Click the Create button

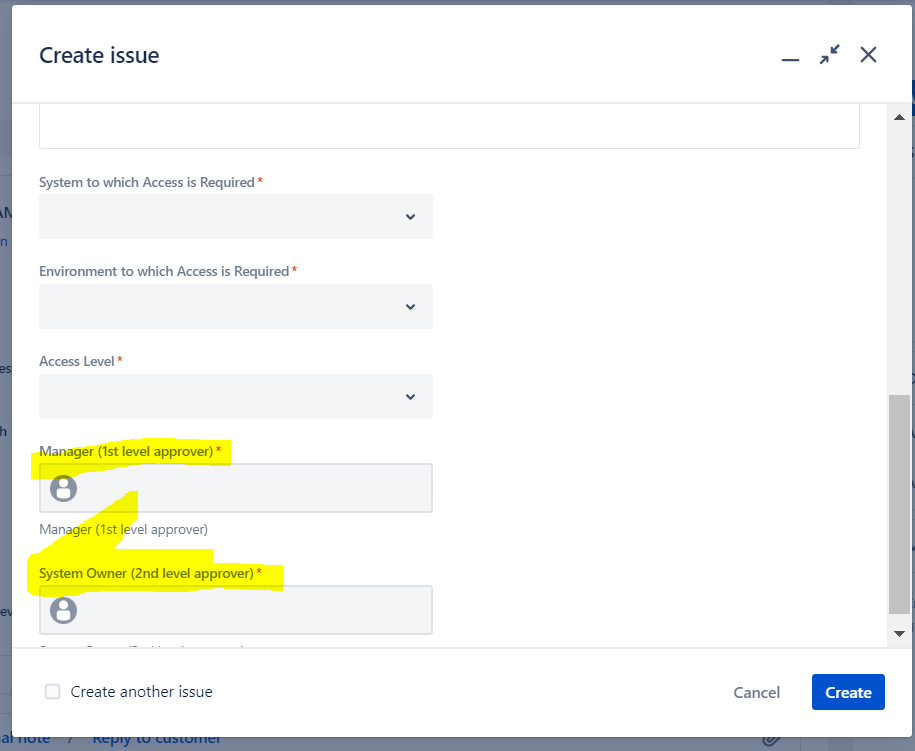coord(847,692)
